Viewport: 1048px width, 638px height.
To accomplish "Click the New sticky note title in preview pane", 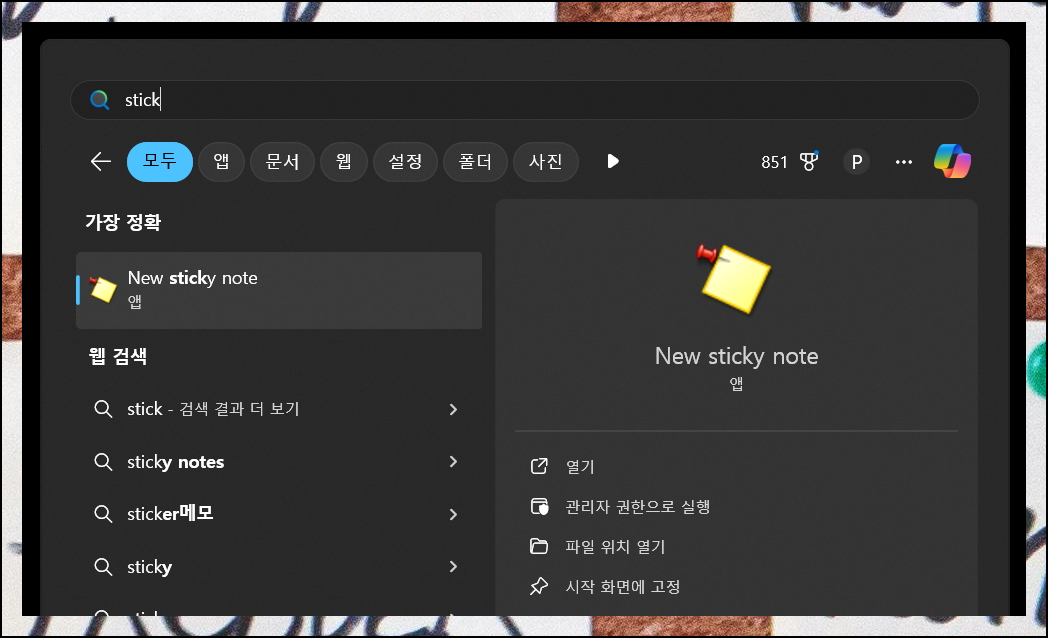I will (736, 356).
